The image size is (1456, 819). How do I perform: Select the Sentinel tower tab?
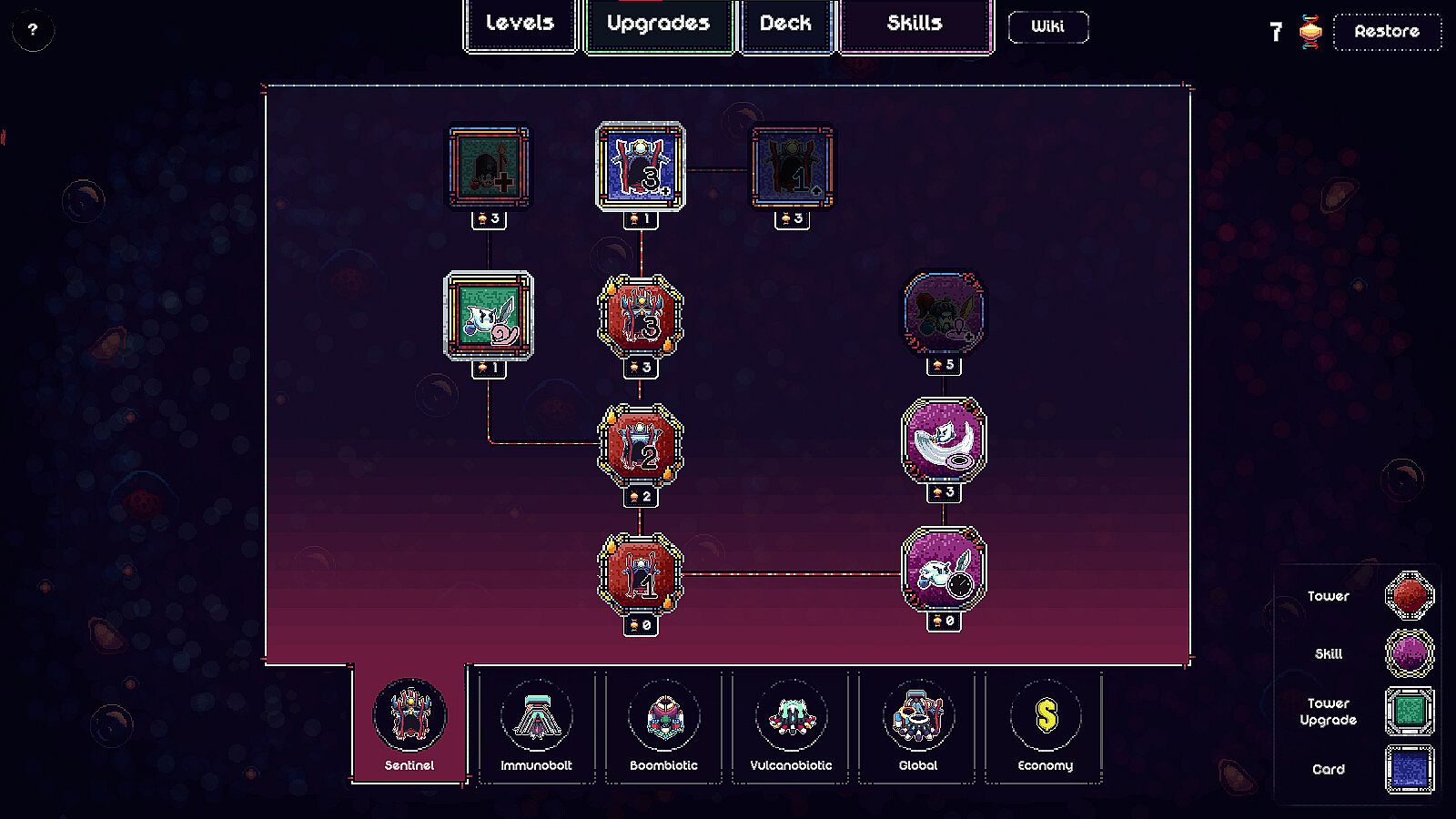tap(409, 725)
